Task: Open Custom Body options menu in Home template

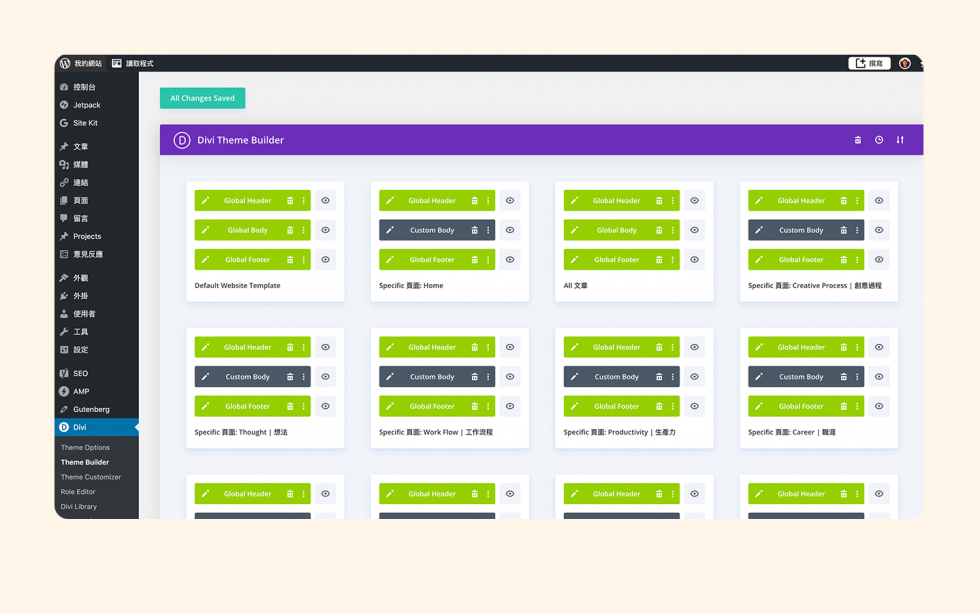Action: [x=488, y=230]
